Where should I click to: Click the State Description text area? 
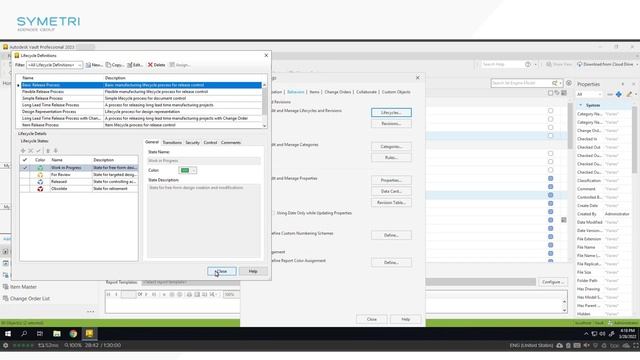pyautogui.click(x=204, y=220)
